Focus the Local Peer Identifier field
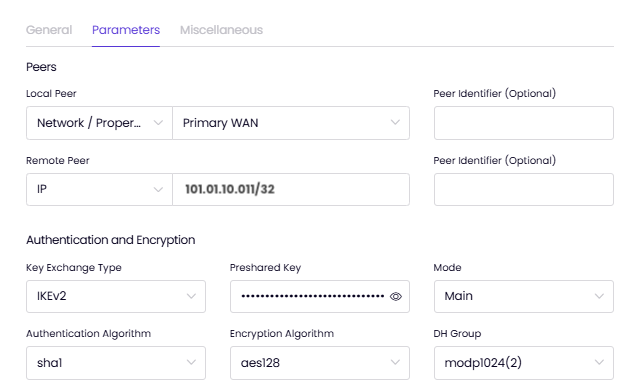 tap(524, 123)
